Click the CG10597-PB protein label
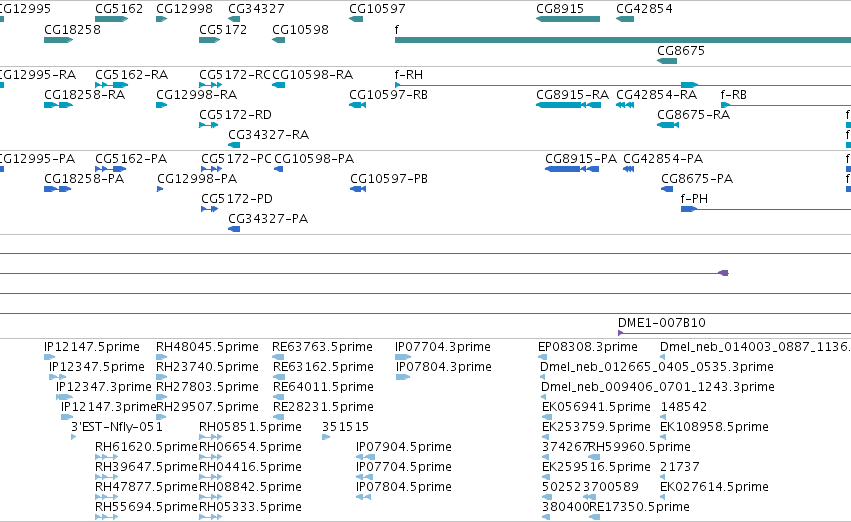 point(389,179)
